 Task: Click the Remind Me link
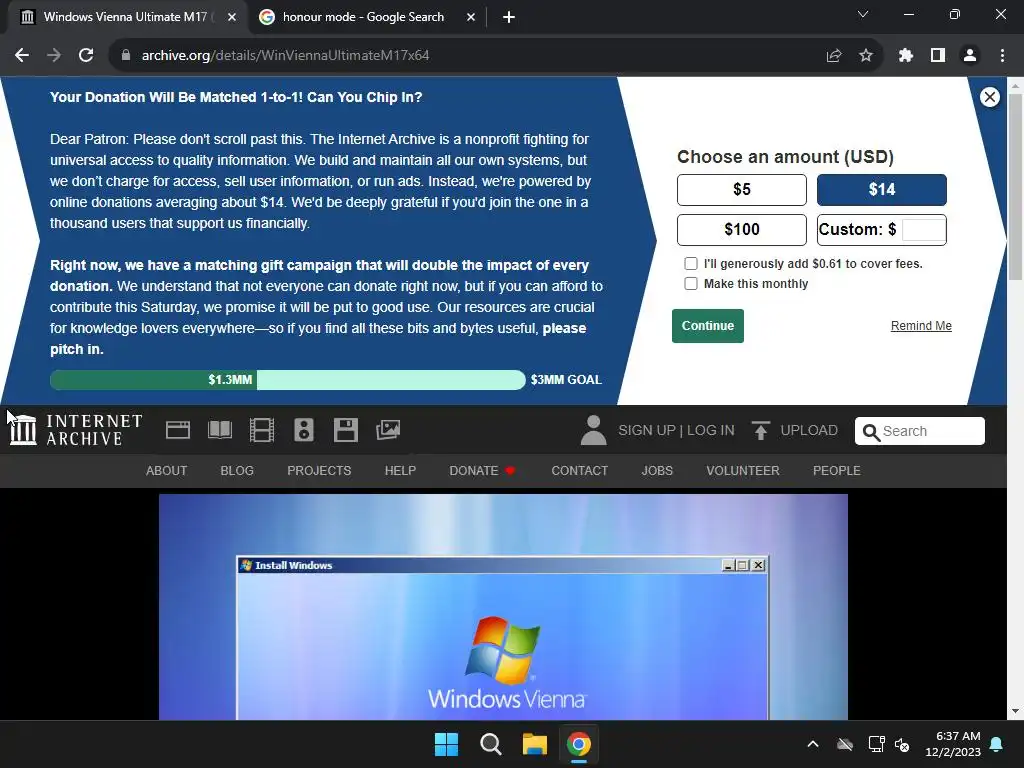[921, 326]
